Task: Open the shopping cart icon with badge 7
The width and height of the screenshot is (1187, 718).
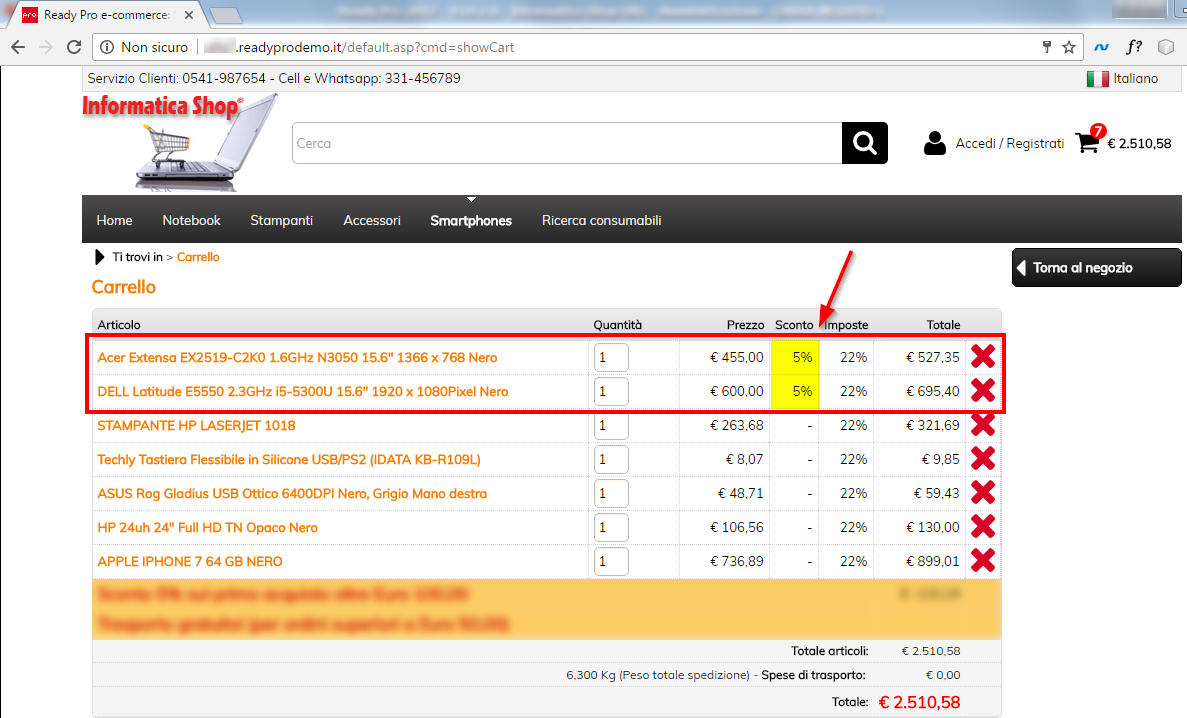Action: click(1089, 140)
